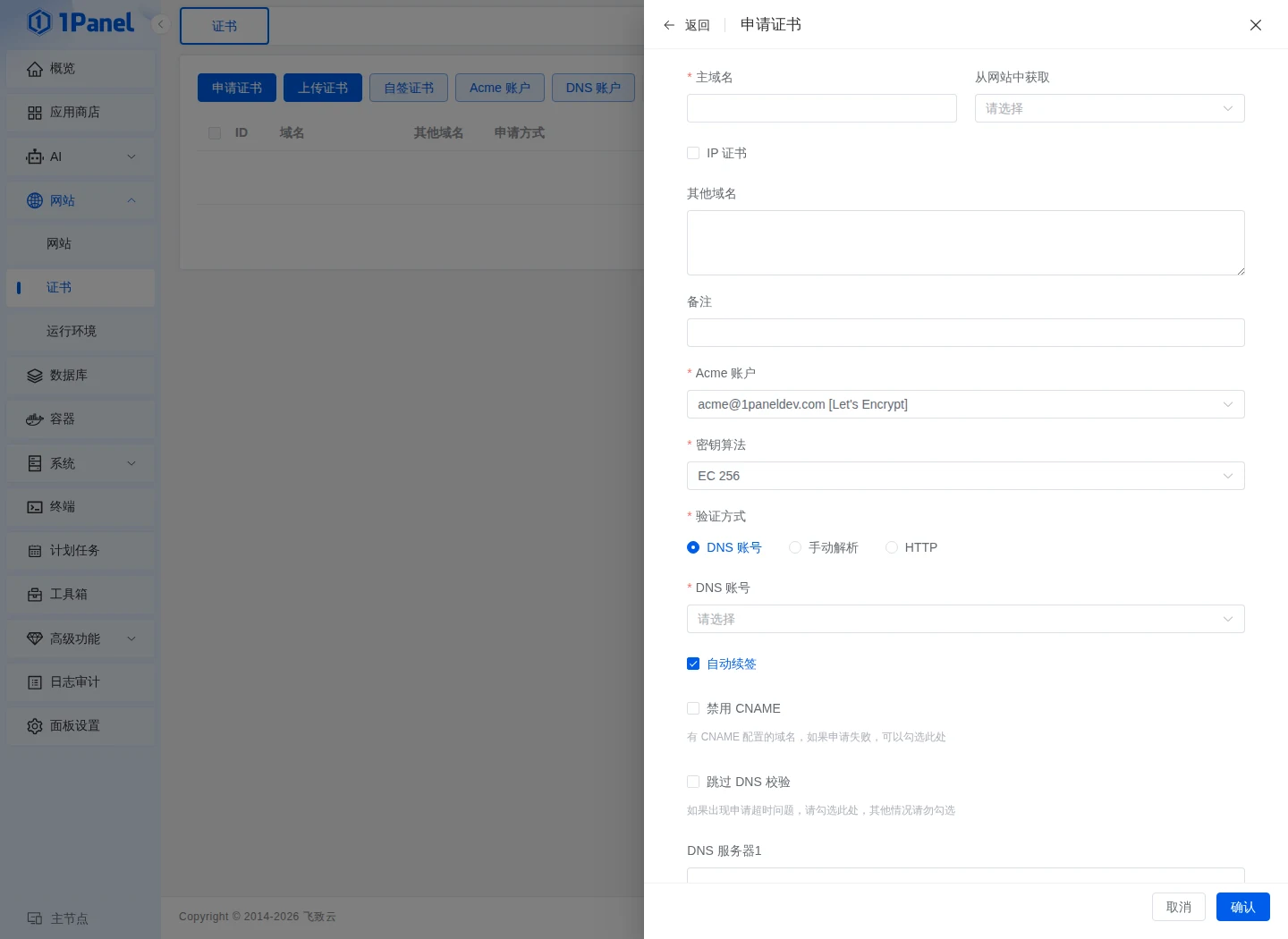
Task: Click the panel settings gear icon
Action: pos(35,726)
